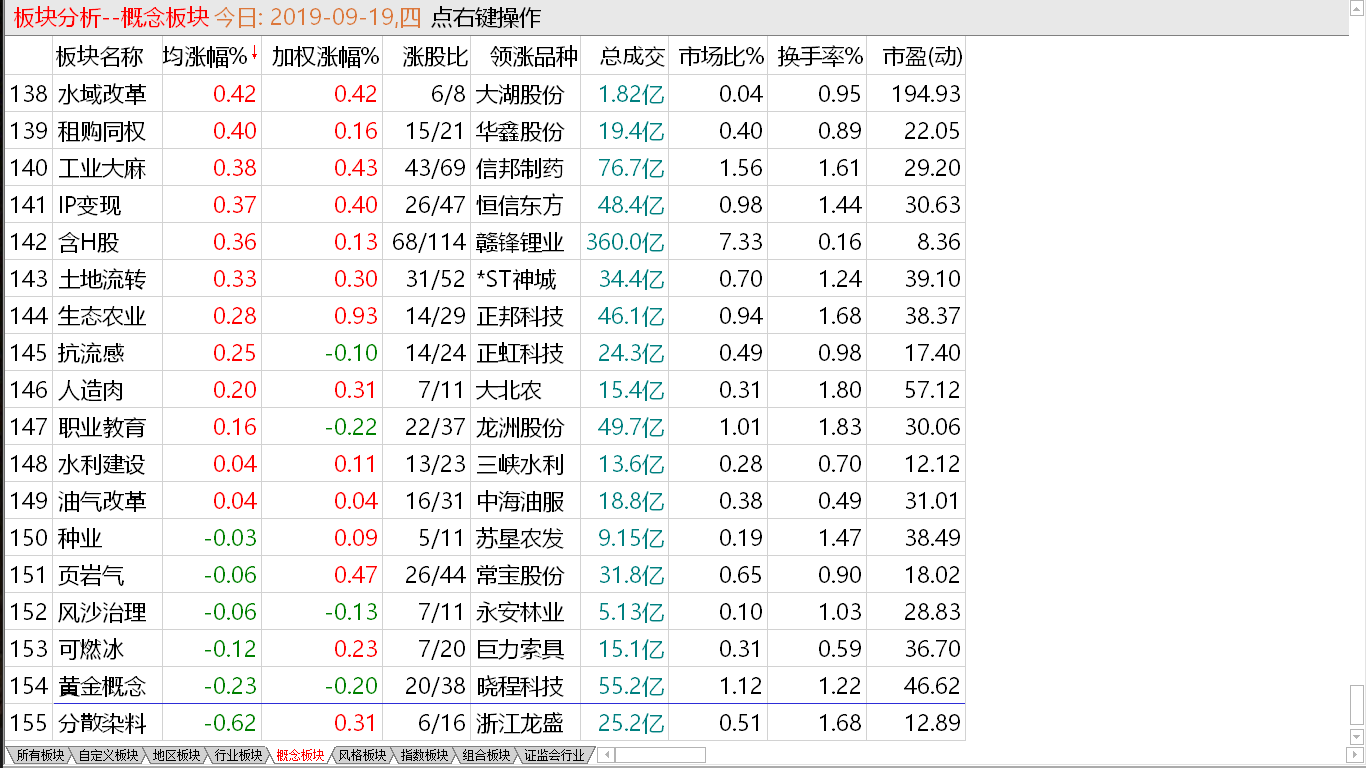
Task: Select the IP变现 sector row
Action: tap(485, 205)
